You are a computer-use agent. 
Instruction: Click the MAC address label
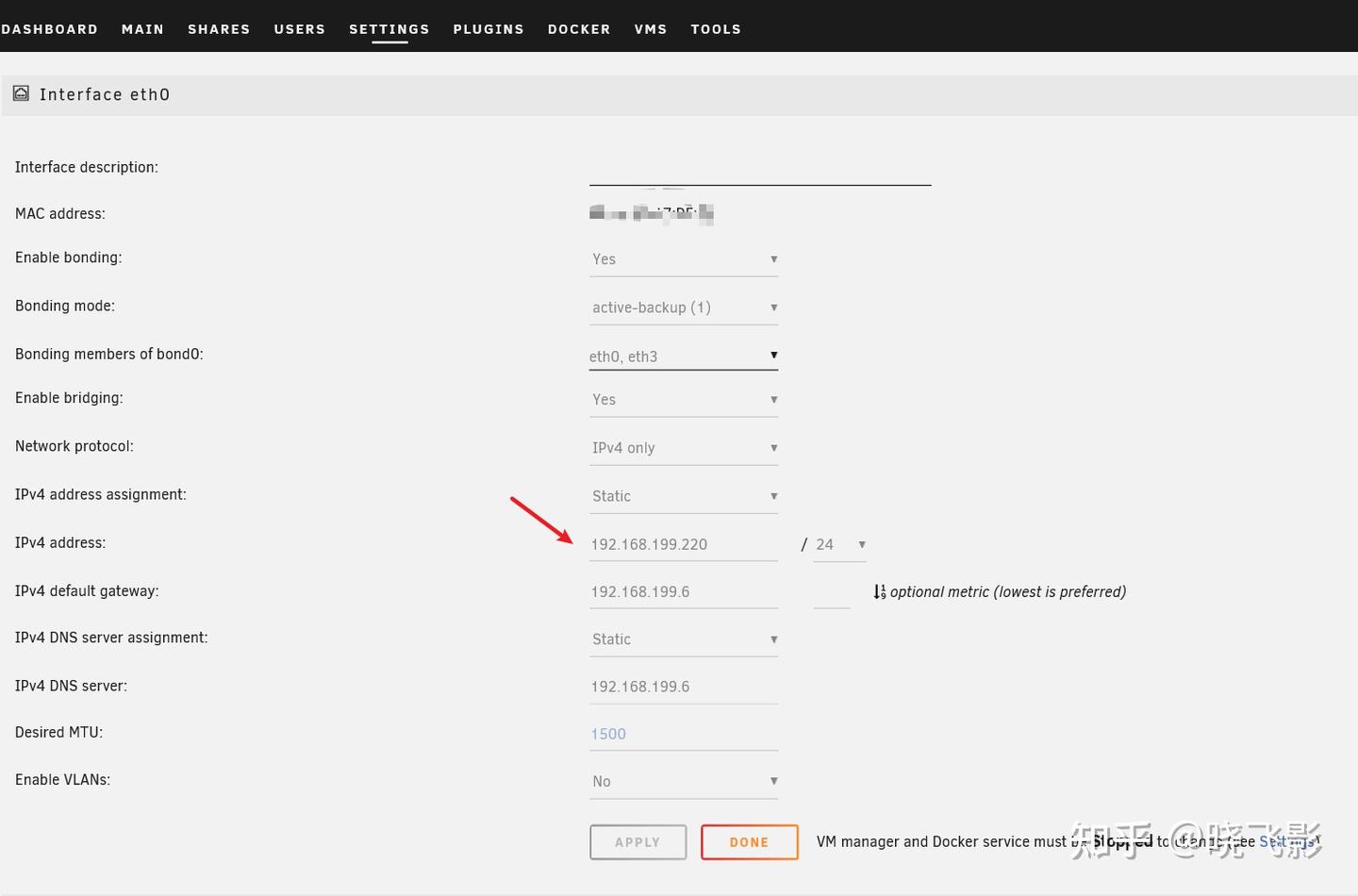[60, 214]
